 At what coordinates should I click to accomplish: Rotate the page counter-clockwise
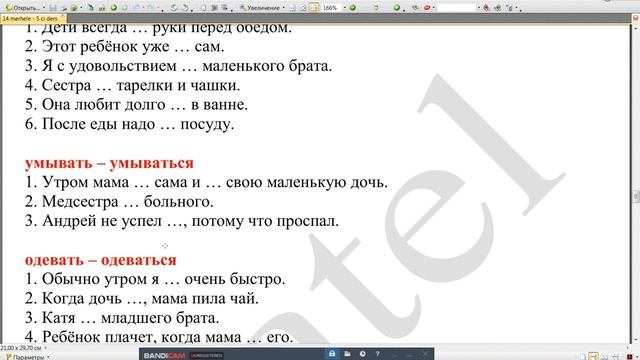(173, 8)
